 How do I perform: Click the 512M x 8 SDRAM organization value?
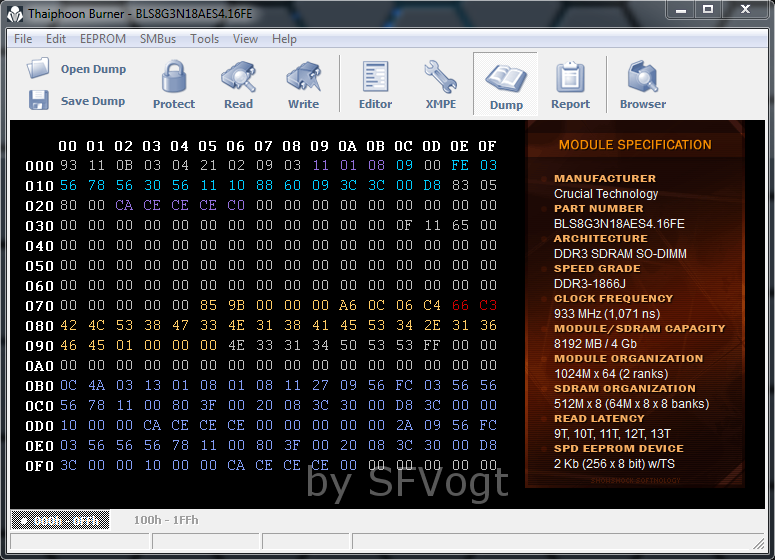(x=632, y=404)
